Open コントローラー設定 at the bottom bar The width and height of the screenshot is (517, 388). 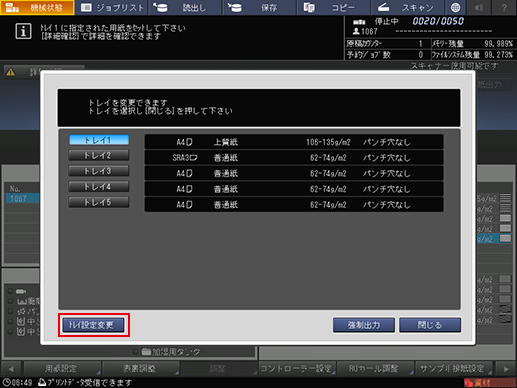pos(297,369)
